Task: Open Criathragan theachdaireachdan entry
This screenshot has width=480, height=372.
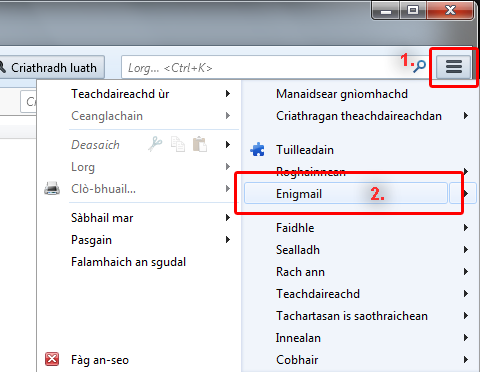Action: 359,116
